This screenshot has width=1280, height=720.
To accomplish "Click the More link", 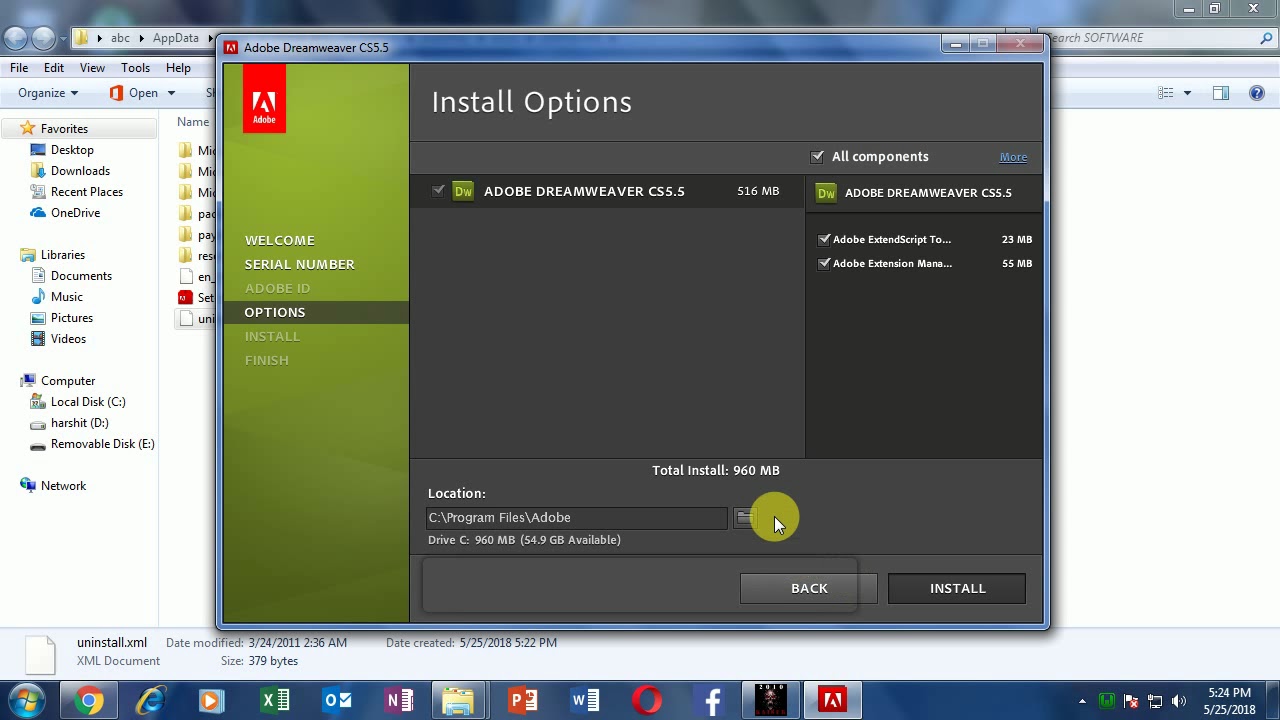I will pos(1013,157).
